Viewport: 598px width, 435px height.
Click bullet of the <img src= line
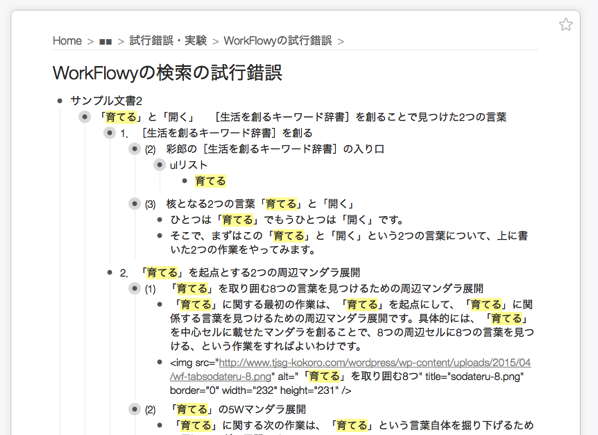(160, 362)
